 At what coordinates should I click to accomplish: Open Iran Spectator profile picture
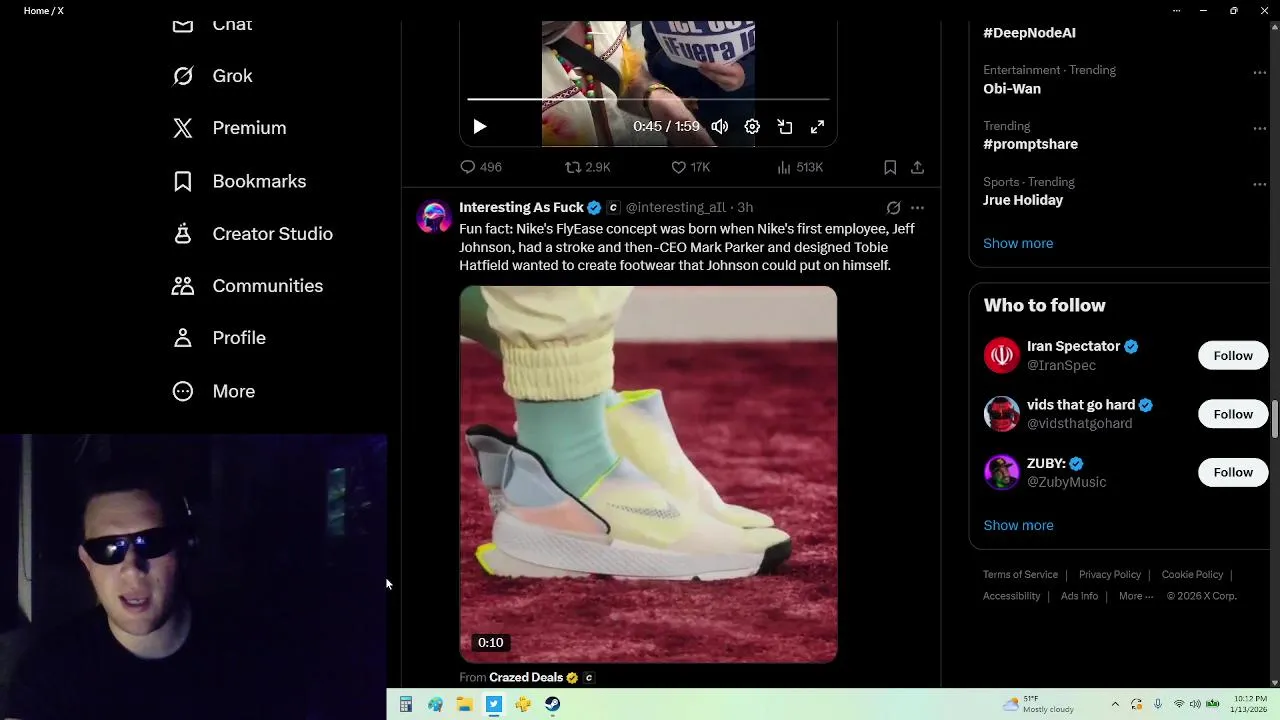[x=1001, y=355]
